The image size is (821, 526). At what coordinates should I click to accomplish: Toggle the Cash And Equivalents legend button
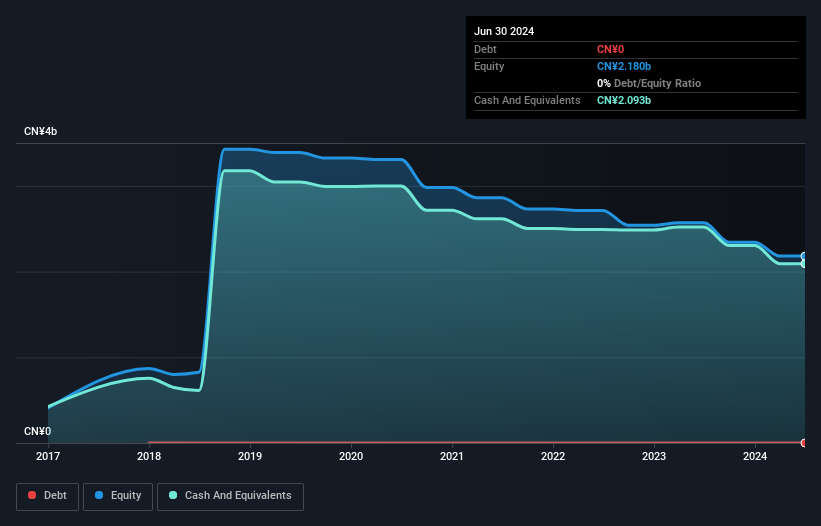pyautogui.click(x=230, y=496)
